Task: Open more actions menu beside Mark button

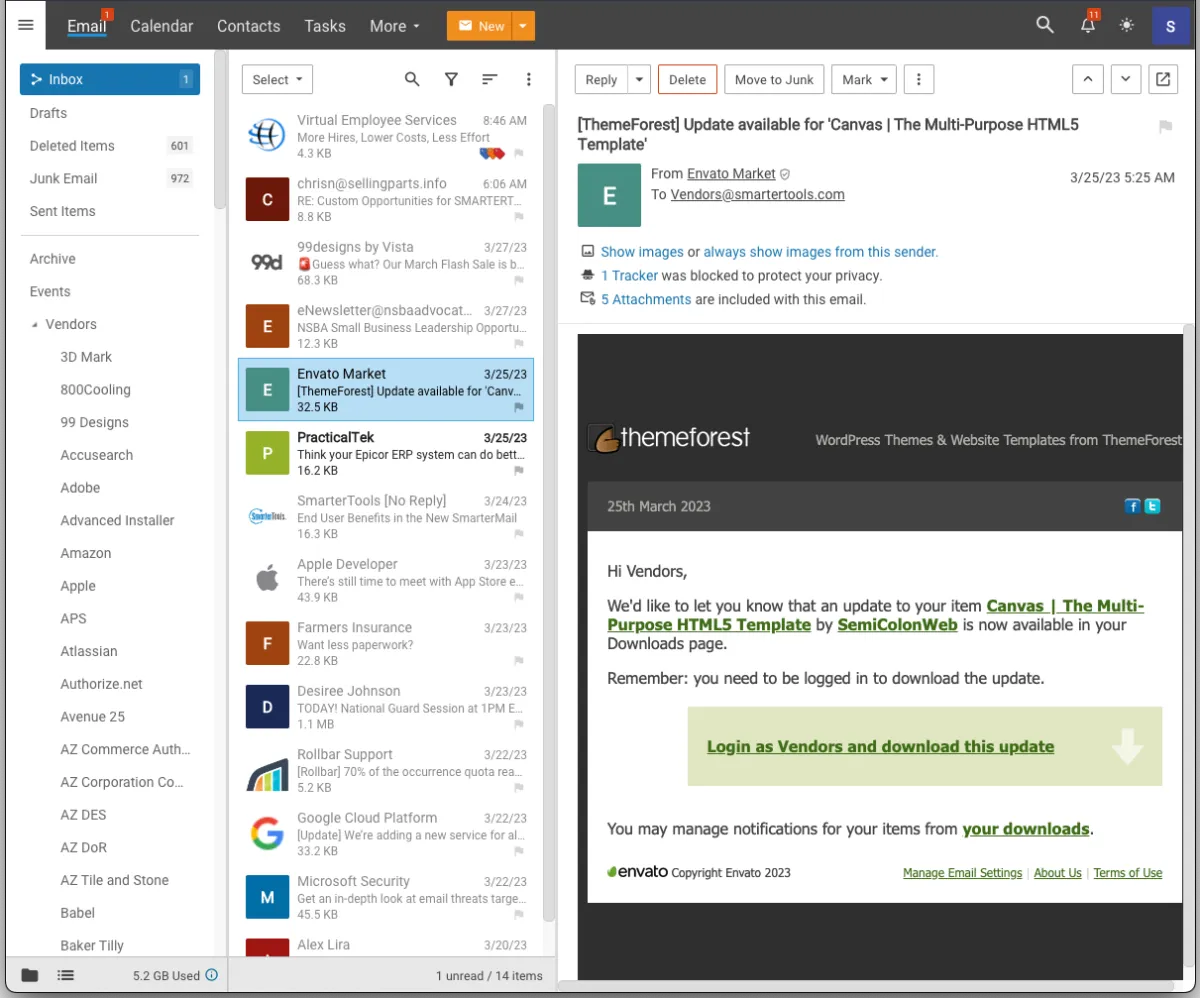Action: point(919,80)
